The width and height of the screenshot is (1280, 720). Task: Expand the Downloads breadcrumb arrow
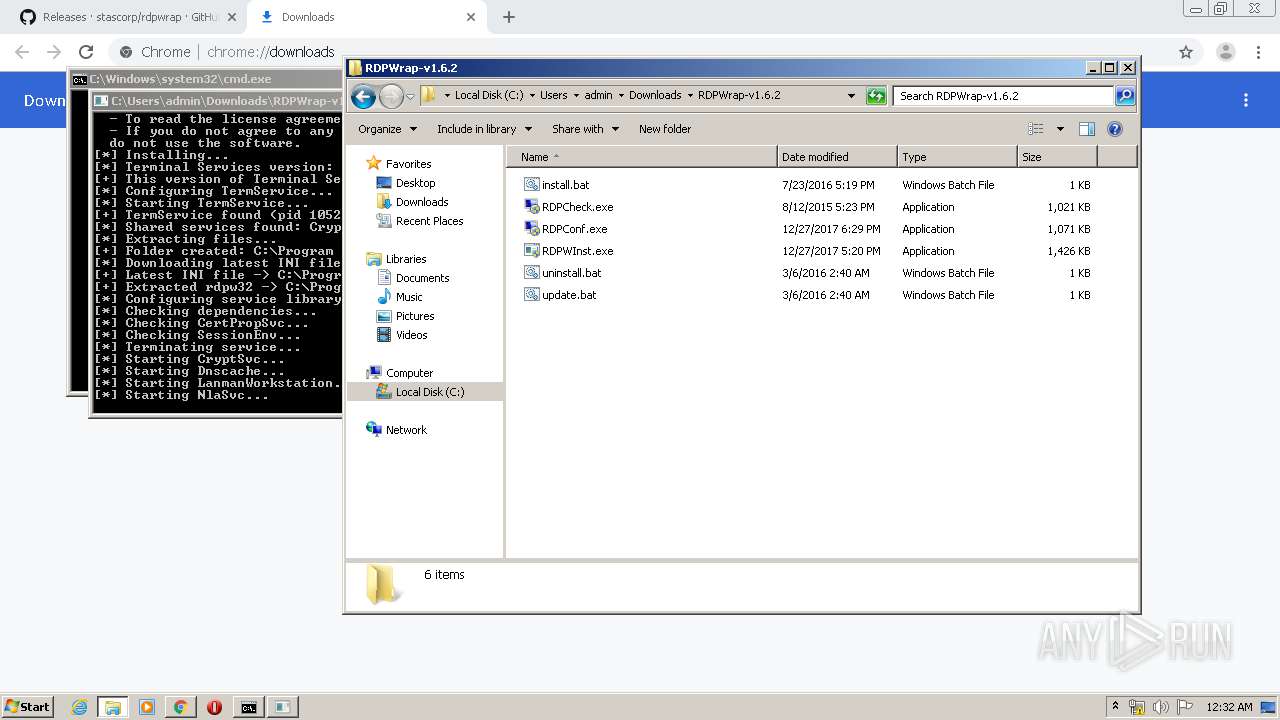(x=689, y=96)
